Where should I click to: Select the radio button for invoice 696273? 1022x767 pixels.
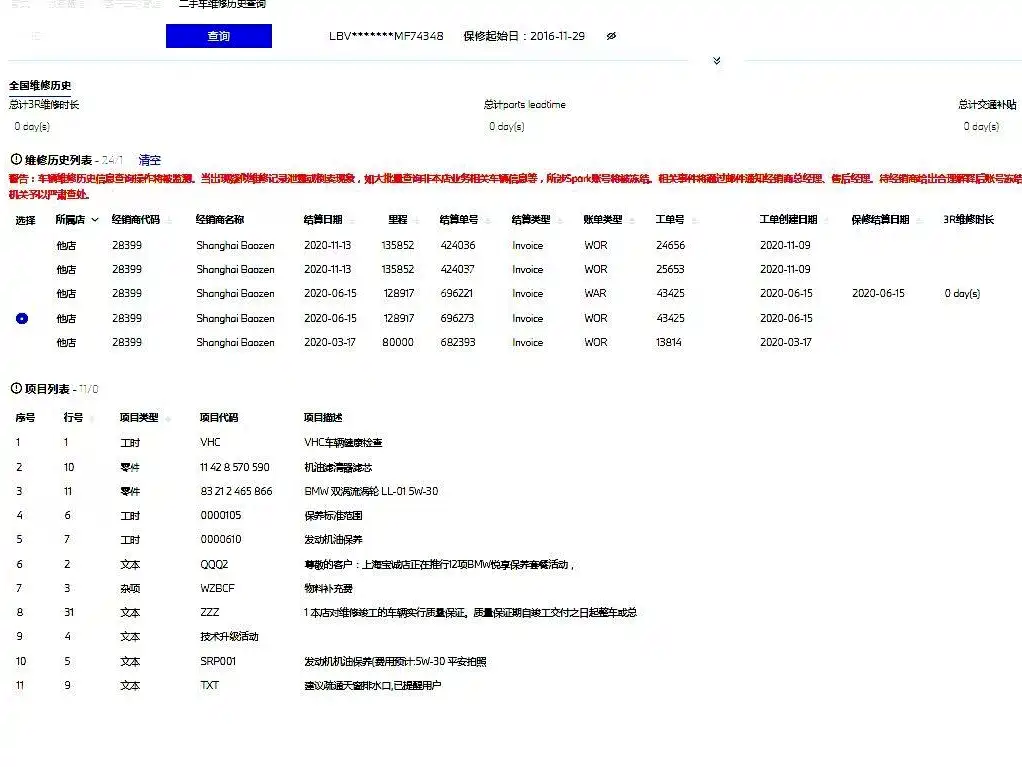(22, 318)
